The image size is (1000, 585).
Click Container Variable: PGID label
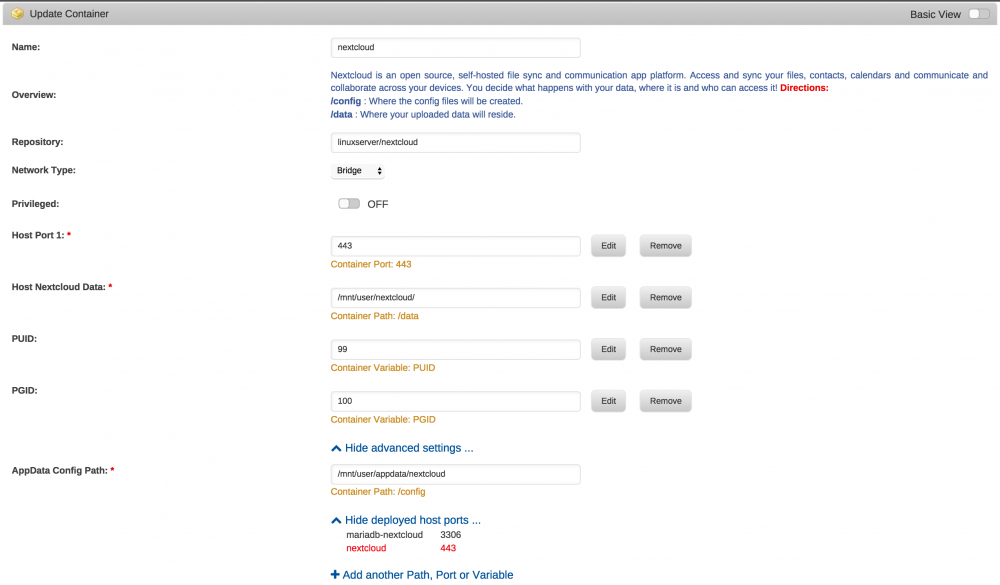[383, 419]
